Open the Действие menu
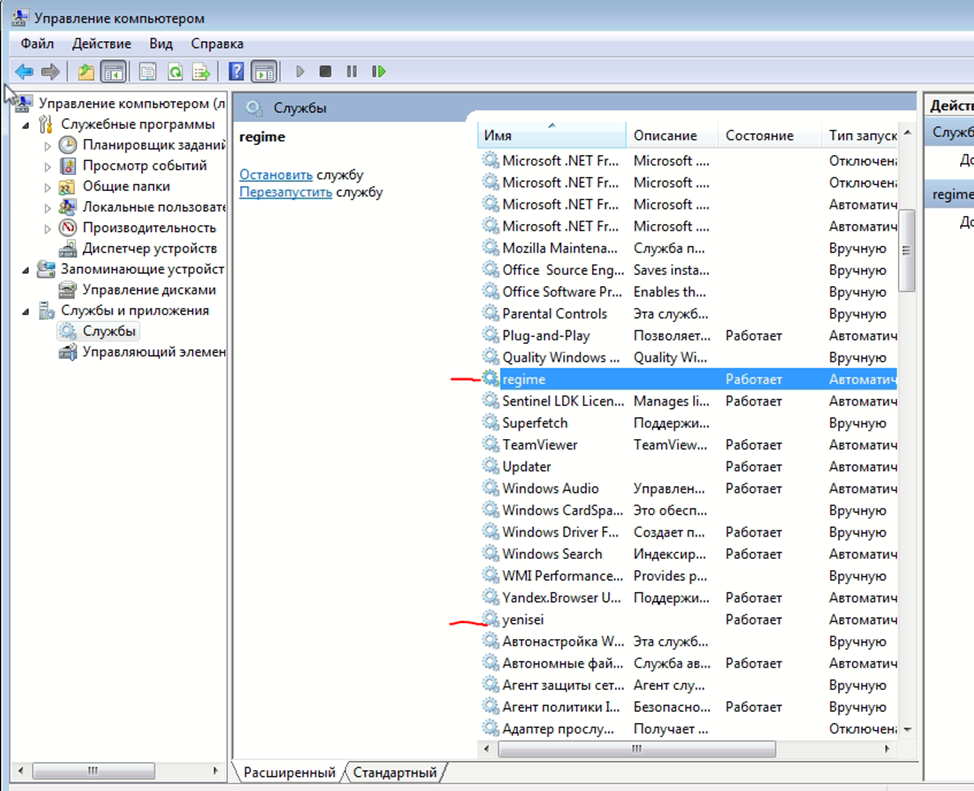The width and height of the screenshot is (974, 791). 101,43
